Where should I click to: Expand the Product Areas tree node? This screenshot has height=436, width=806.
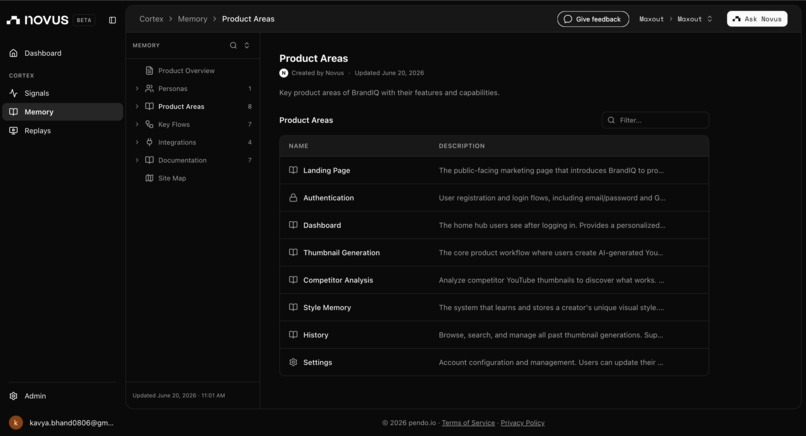pos(137,106)
